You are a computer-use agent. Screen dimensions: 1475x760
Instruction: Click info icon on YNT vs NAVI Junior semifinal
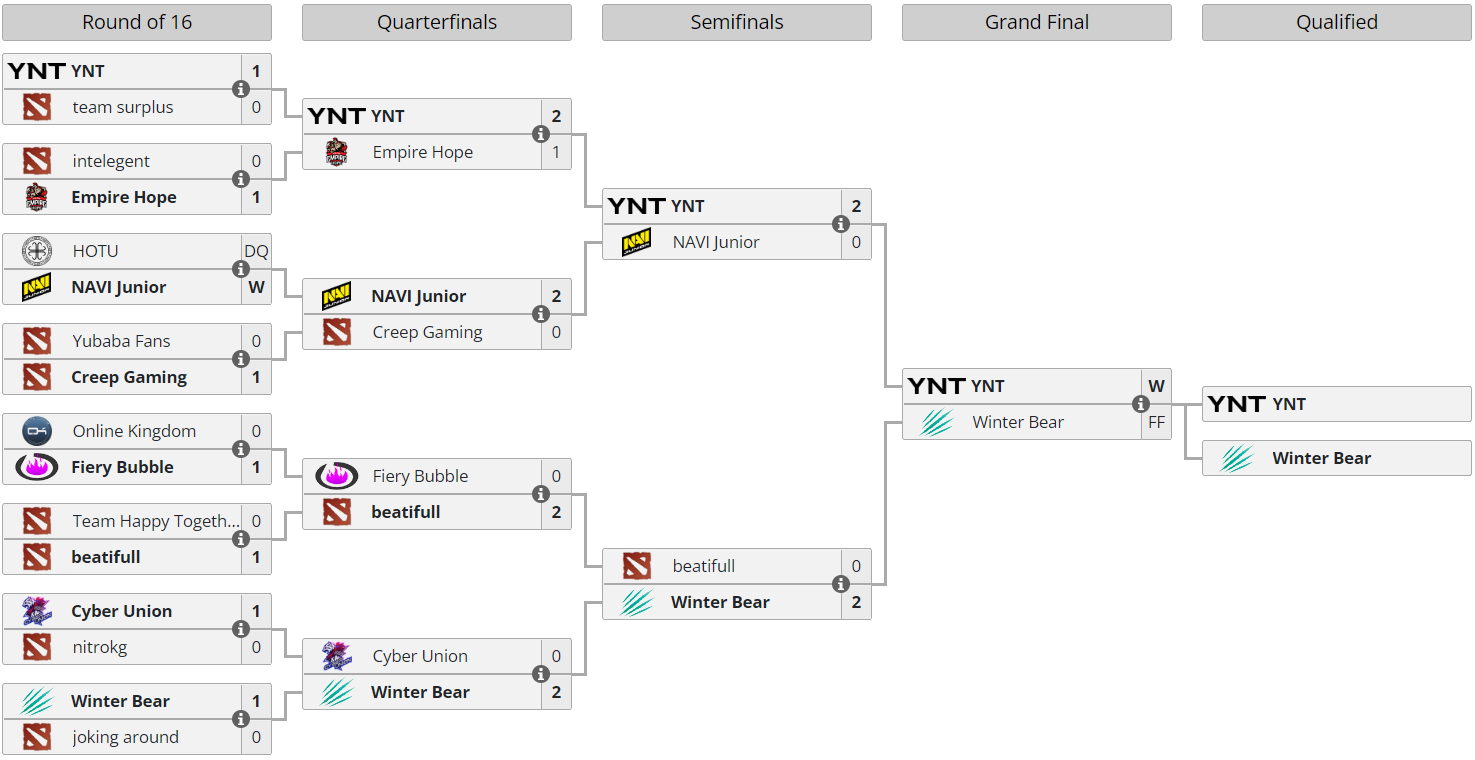click(841, 224)
